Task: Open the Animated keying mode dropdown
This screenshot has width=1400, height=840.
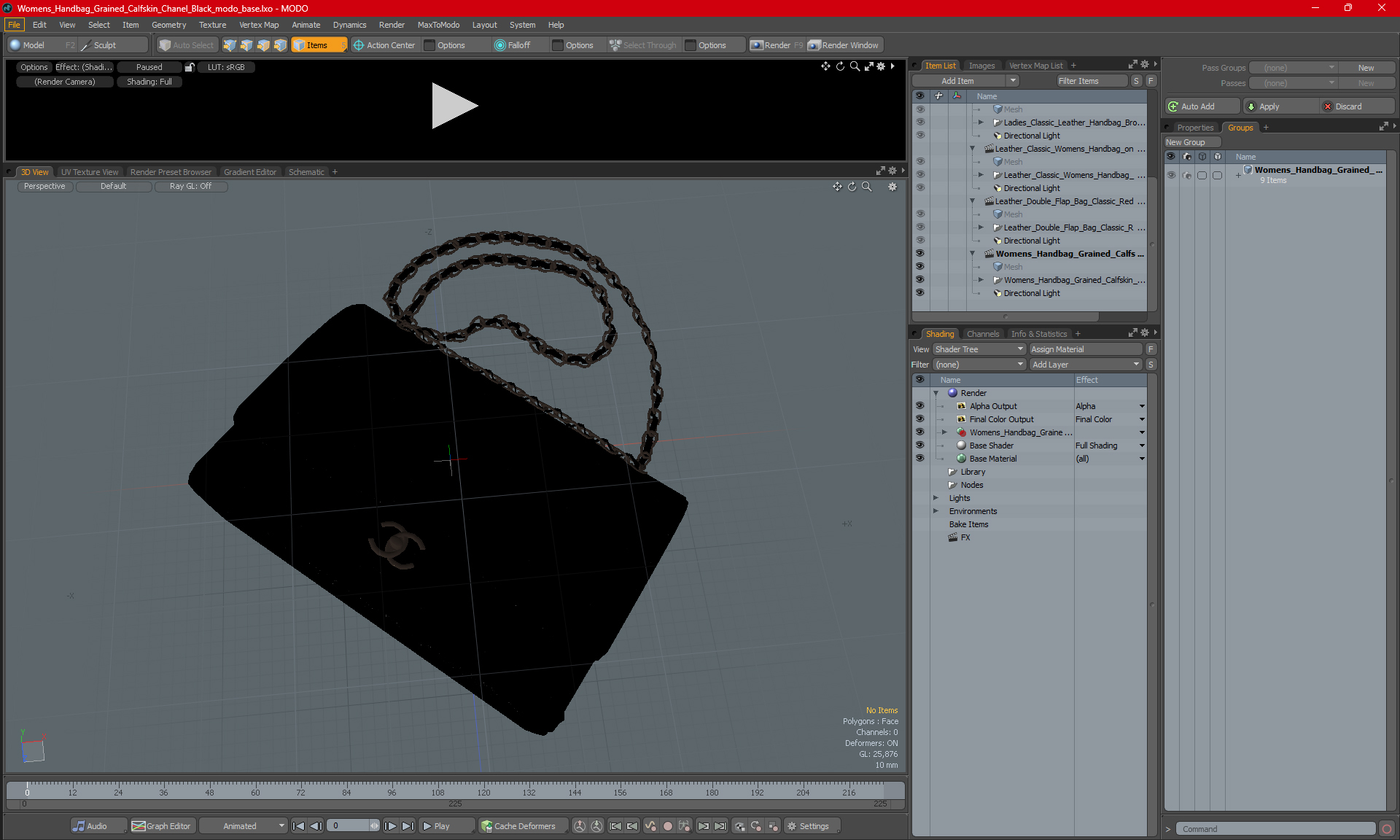Action: 243,826
